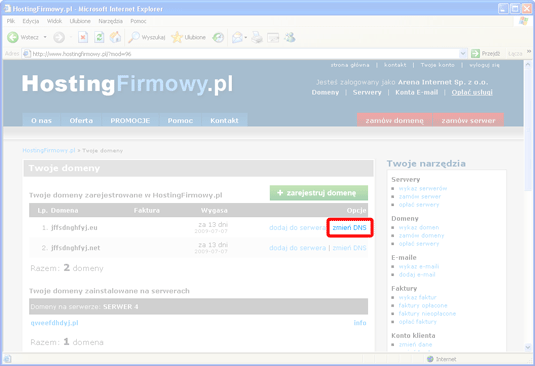Click the Twoje konto top link
Image resolution: width=535 pixels, height=366 pixels.
coord(437,65)
